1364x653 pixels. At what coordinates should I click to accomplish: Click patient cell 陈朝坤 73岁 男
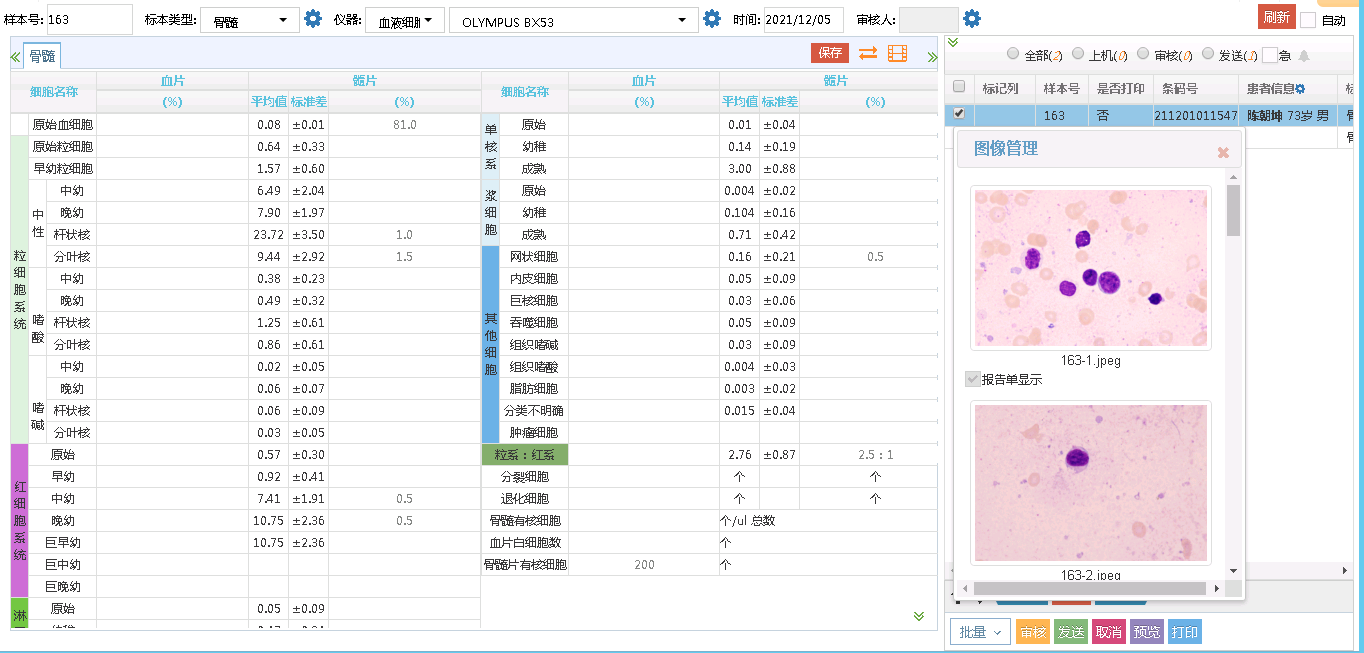pyautogui.click(x=1288, y=115)
